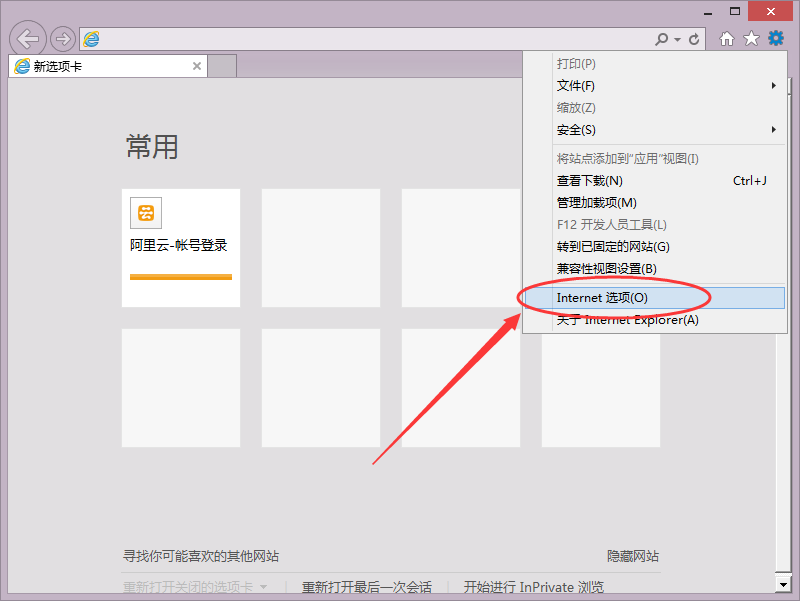Go to the Home page icon

tap(727, 38)
